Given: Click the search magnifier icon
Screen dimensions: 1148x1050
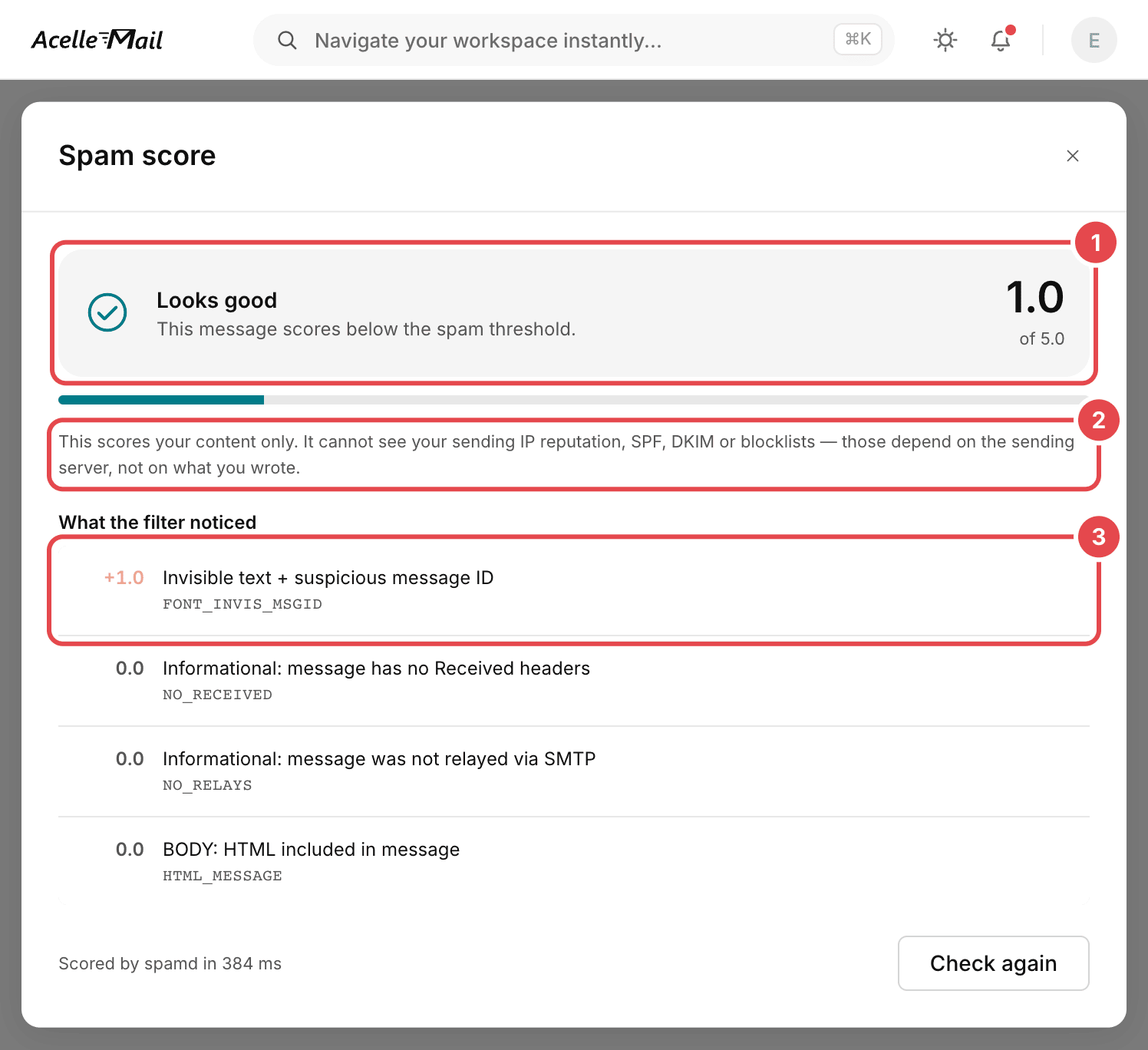Looking at the screenshot, I should 287,40.
